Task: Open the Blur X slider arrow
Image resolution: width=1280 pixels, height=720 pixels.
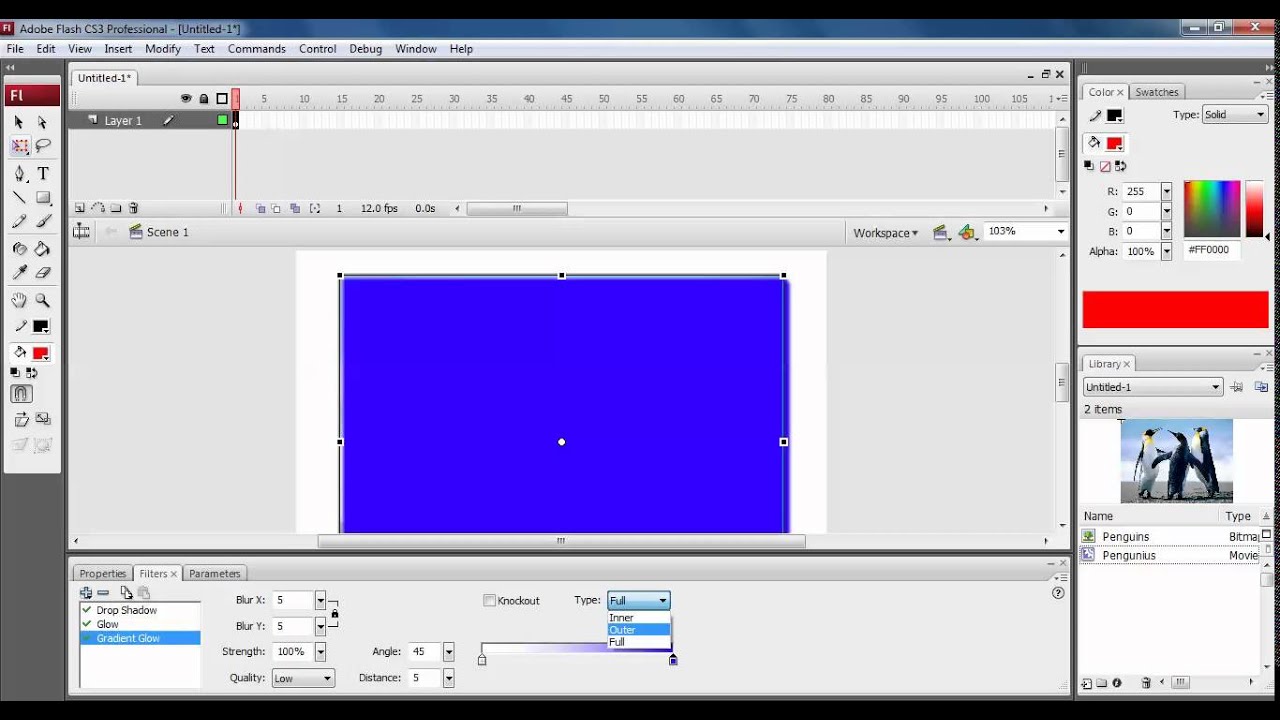Action: click(x=320, y=601)
